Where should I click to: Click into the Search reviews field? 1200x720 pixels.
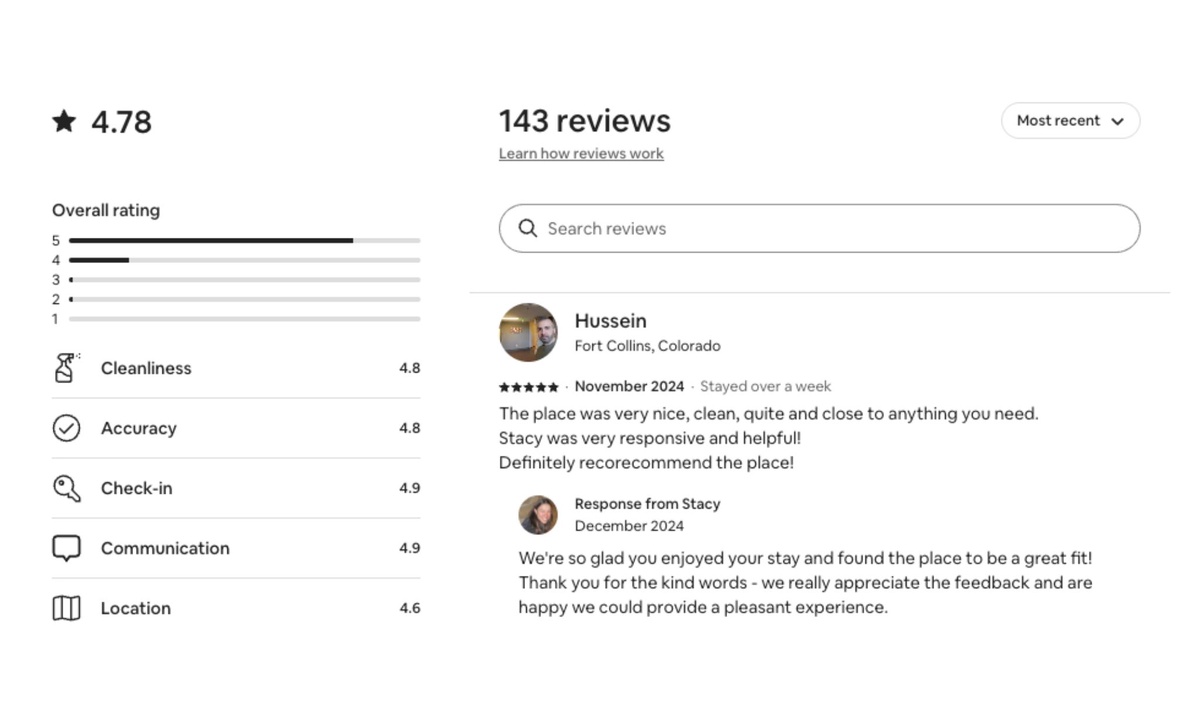click(830, 228)
